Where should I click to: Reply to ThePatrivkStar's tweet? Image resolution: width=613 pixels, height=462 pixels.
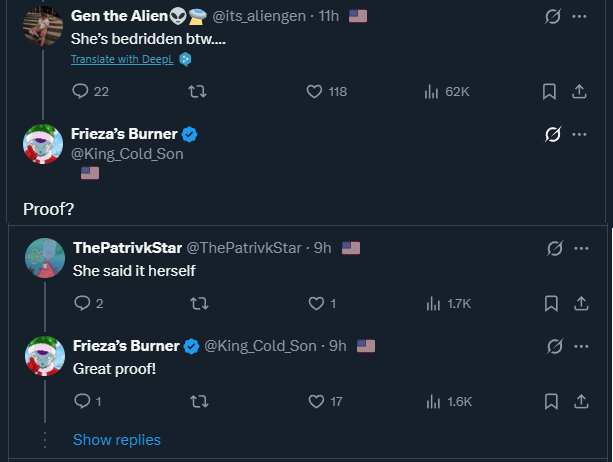click(82, 303)
